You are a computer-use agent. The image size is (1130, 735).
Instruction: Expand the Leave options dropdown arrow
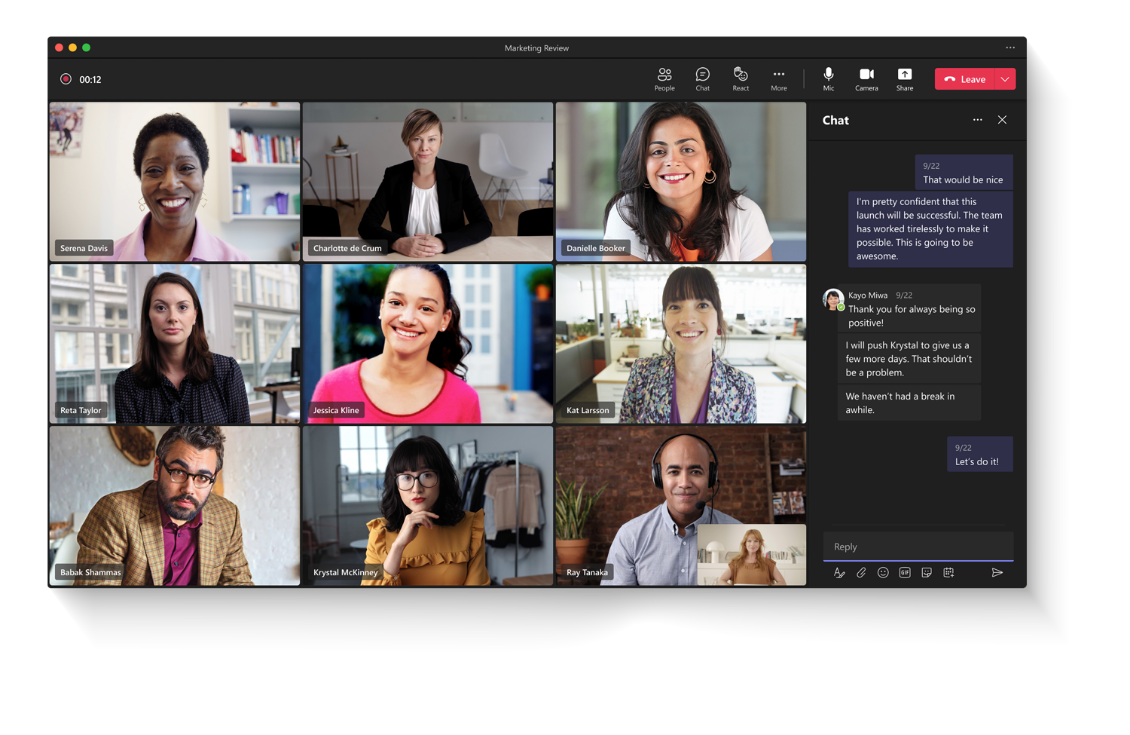1005,79
